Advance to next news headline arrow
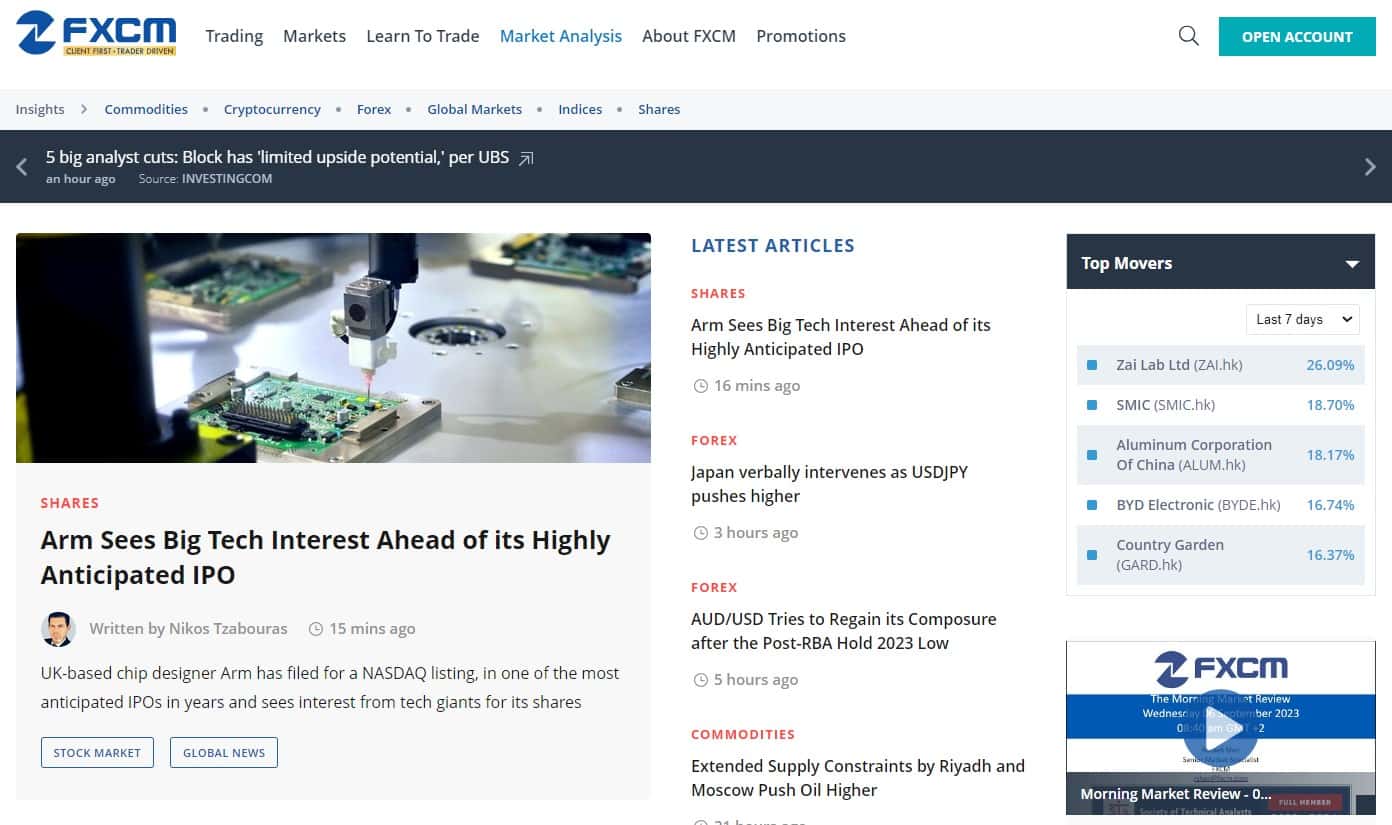Image resolution: width=1392 pixels, height=825 pixels. [1370, 167]
